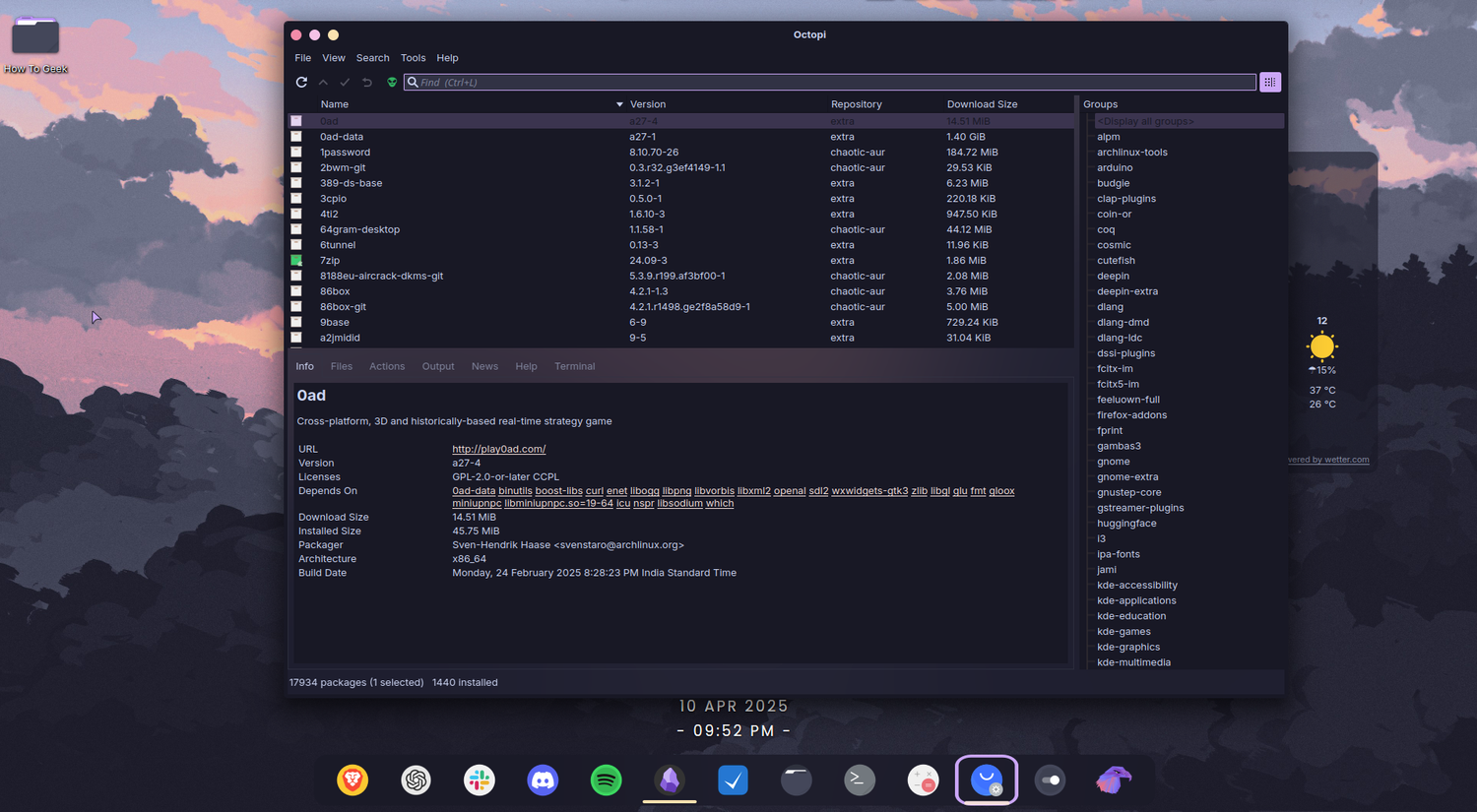
Task: Sort by the Repository column header
Action: (856, 104)
